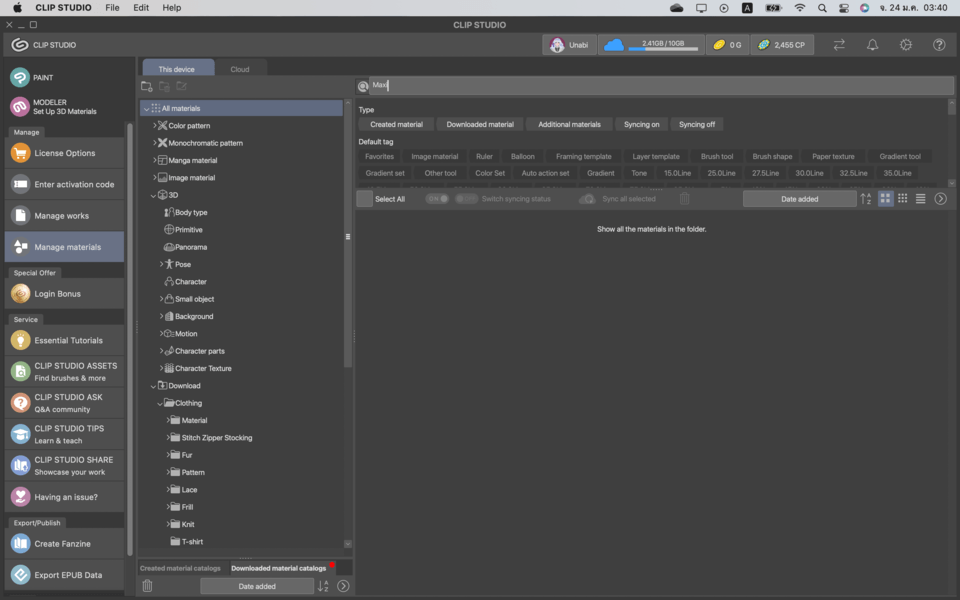Collapse the All materials tree
This screenshot has width=960, height=600.
pyautogui.click(x=146, y=108)
